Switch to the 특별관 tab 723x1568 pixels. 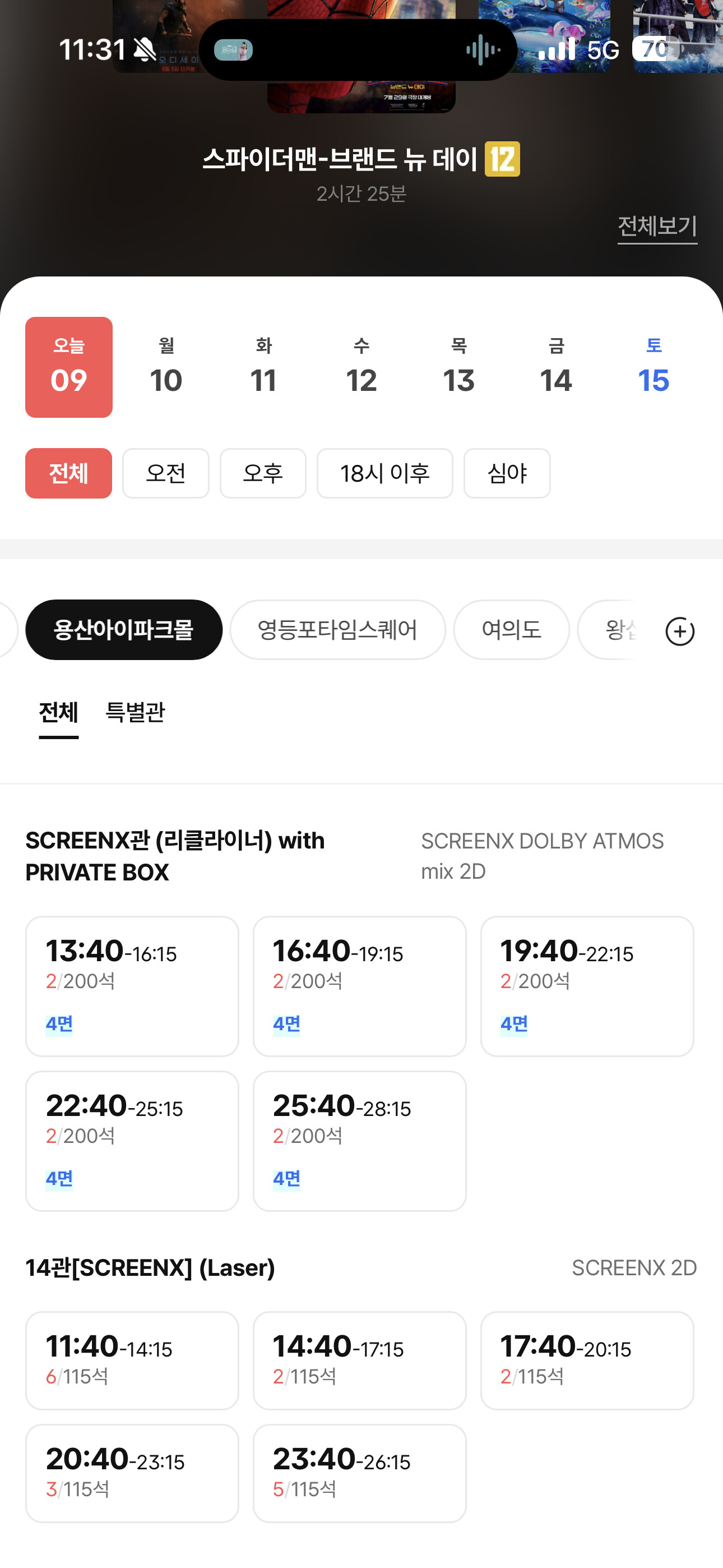[x=135, y=712]
